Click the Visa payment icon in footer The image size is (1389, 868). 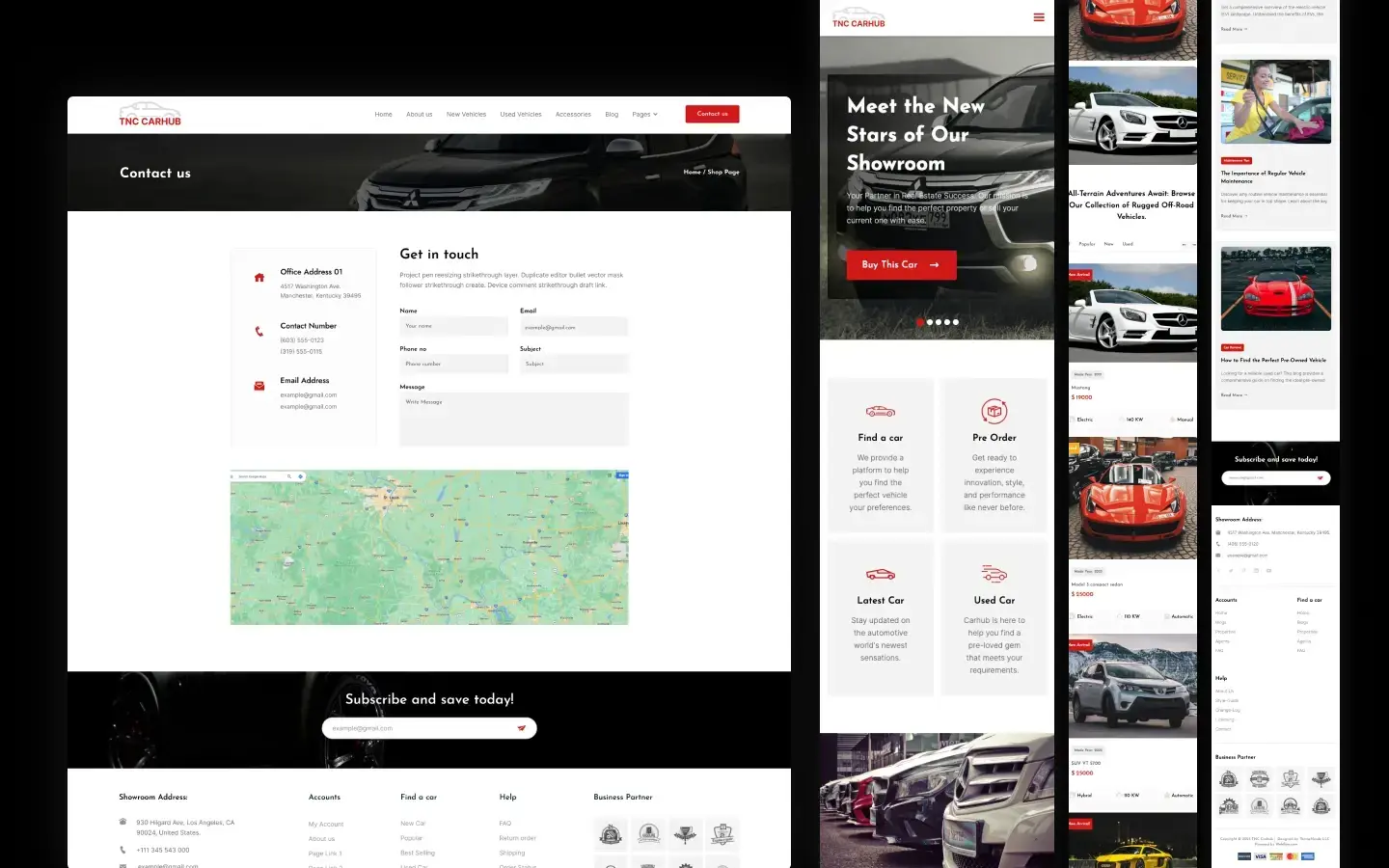tap(1261, 856)
